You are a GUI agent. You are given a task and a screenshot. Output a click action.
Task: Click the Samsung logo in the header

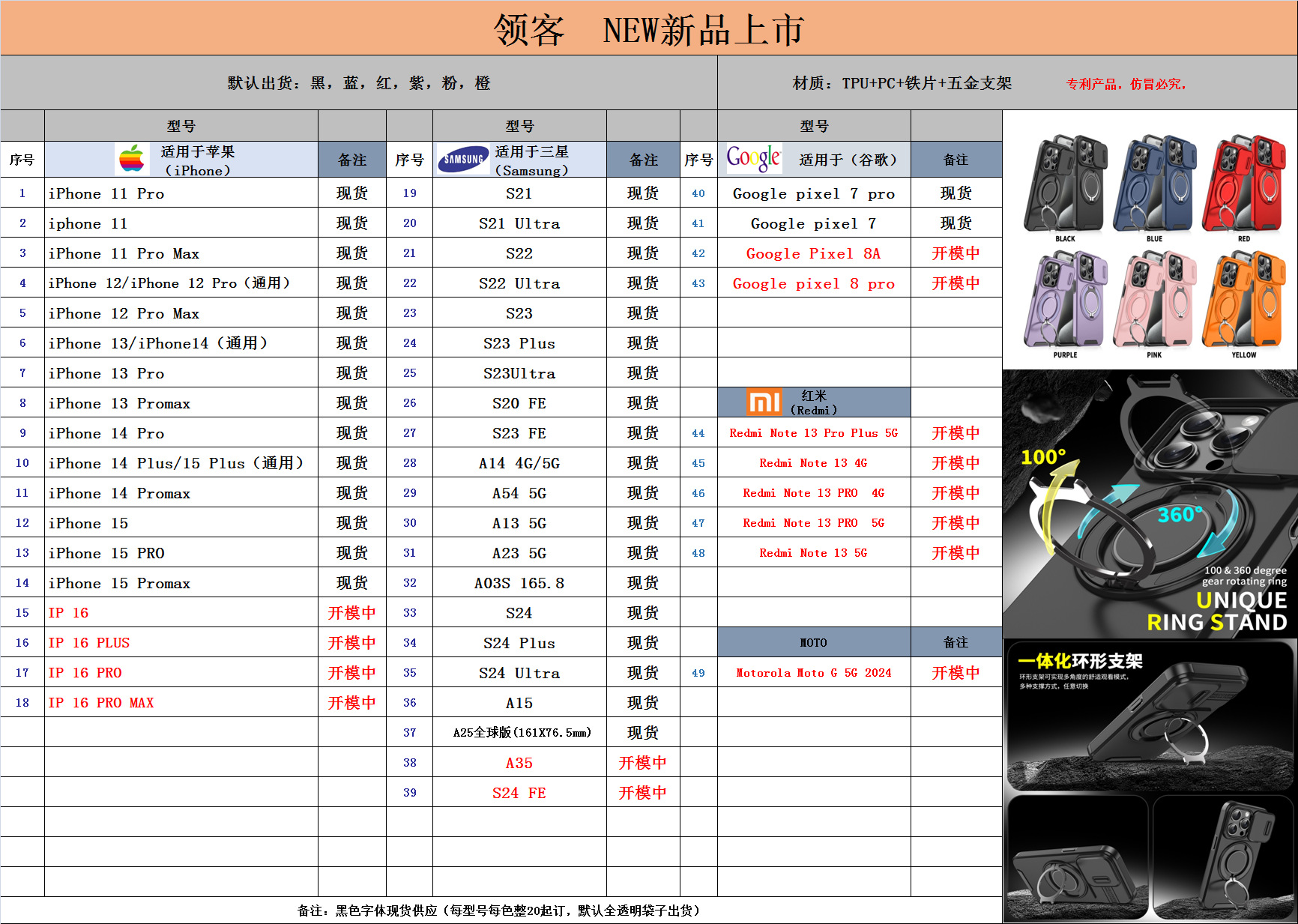(x=462, y=159)
